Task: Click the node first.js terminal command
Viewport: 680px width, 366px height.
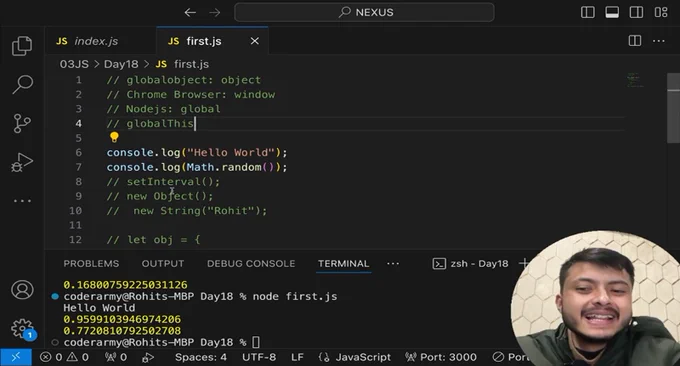Action: tap(295, 297)
